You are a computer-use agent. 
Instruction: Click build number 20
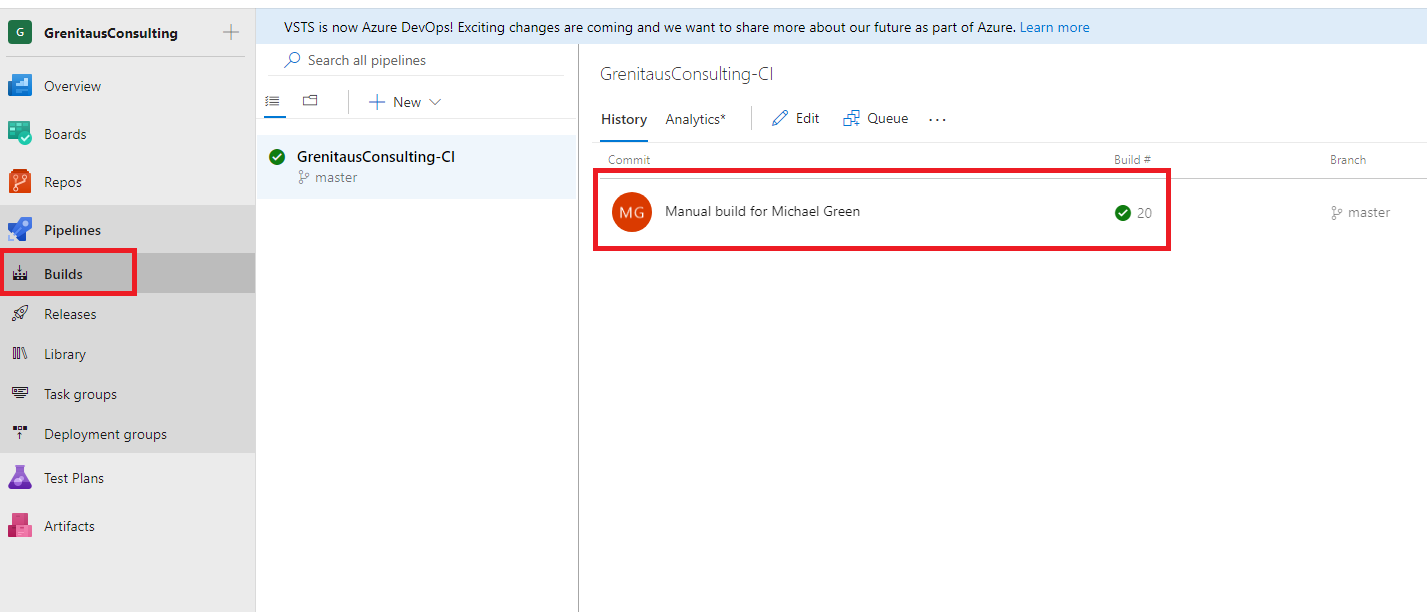(x=1144, y=213)
